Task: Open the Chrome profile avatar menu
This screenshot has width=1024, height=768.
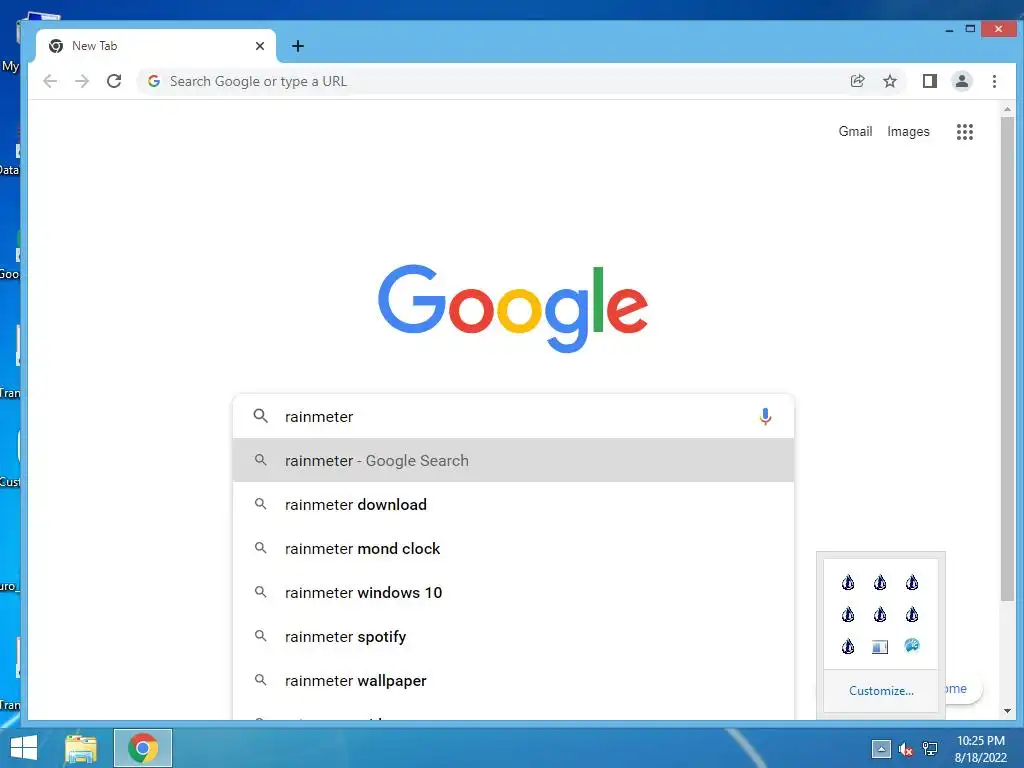Action: click(962, 81)
